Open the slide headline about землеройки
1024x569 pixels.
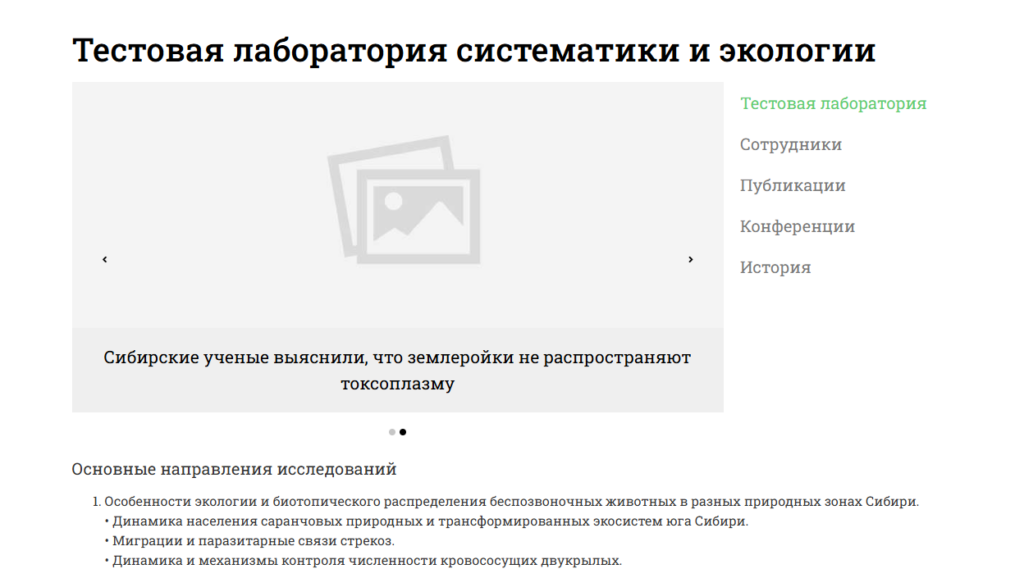(x=397, y=357)
